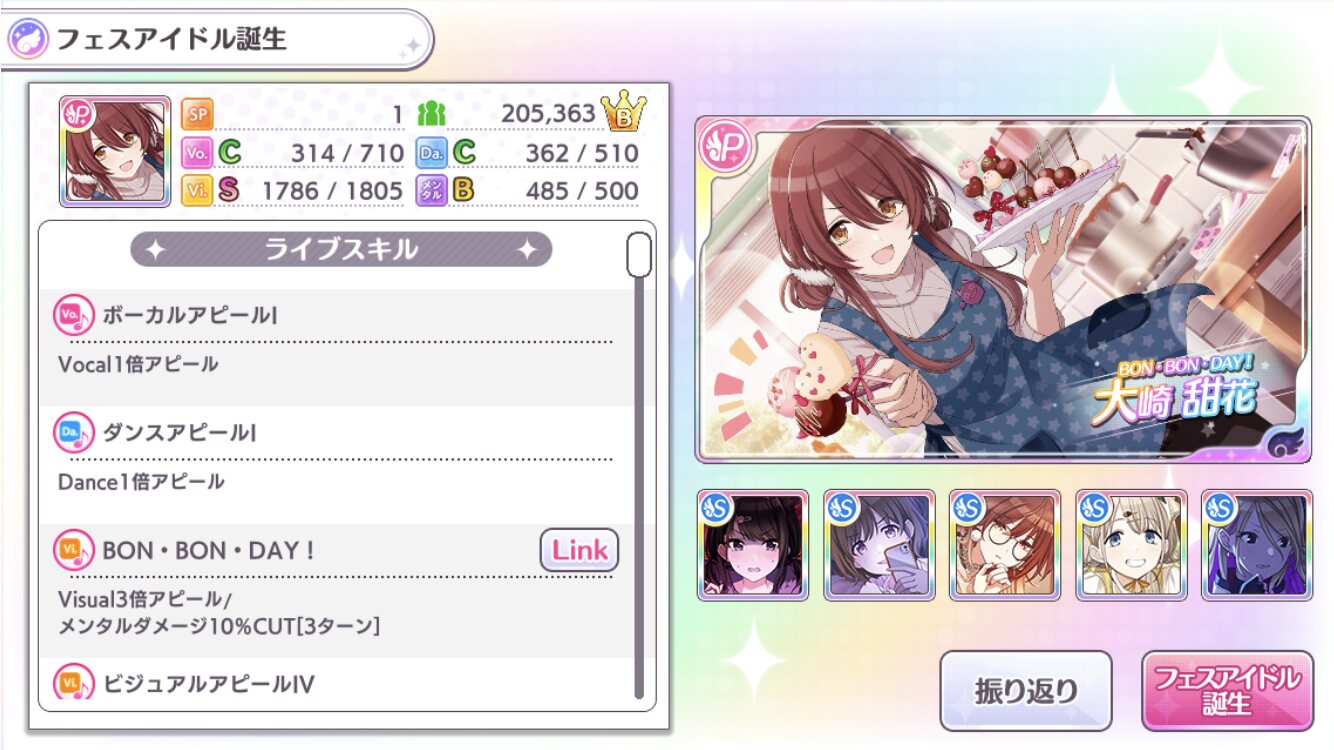Click the Vi. visual stat icon
This screenshot has height=750, width=1334.
tap(197, 190)
